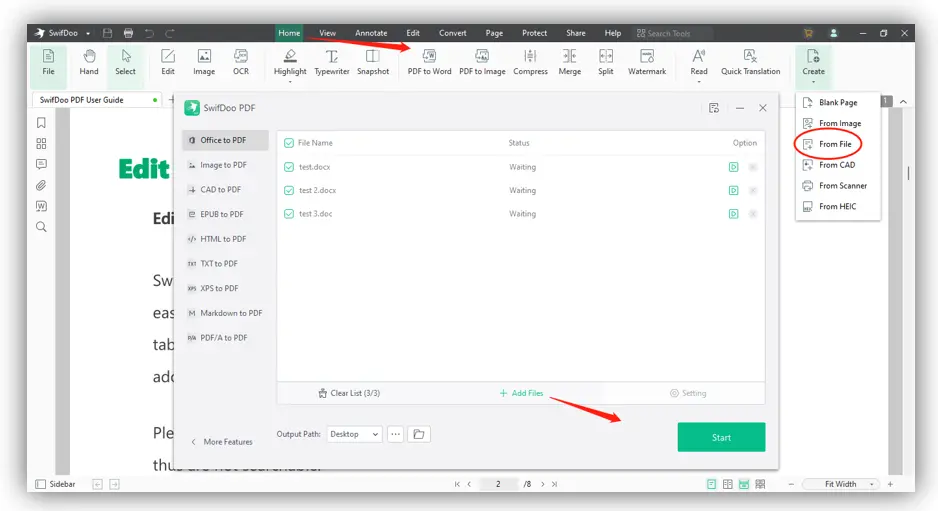
Task: Go back via More Features
Action: click(222, 442)
